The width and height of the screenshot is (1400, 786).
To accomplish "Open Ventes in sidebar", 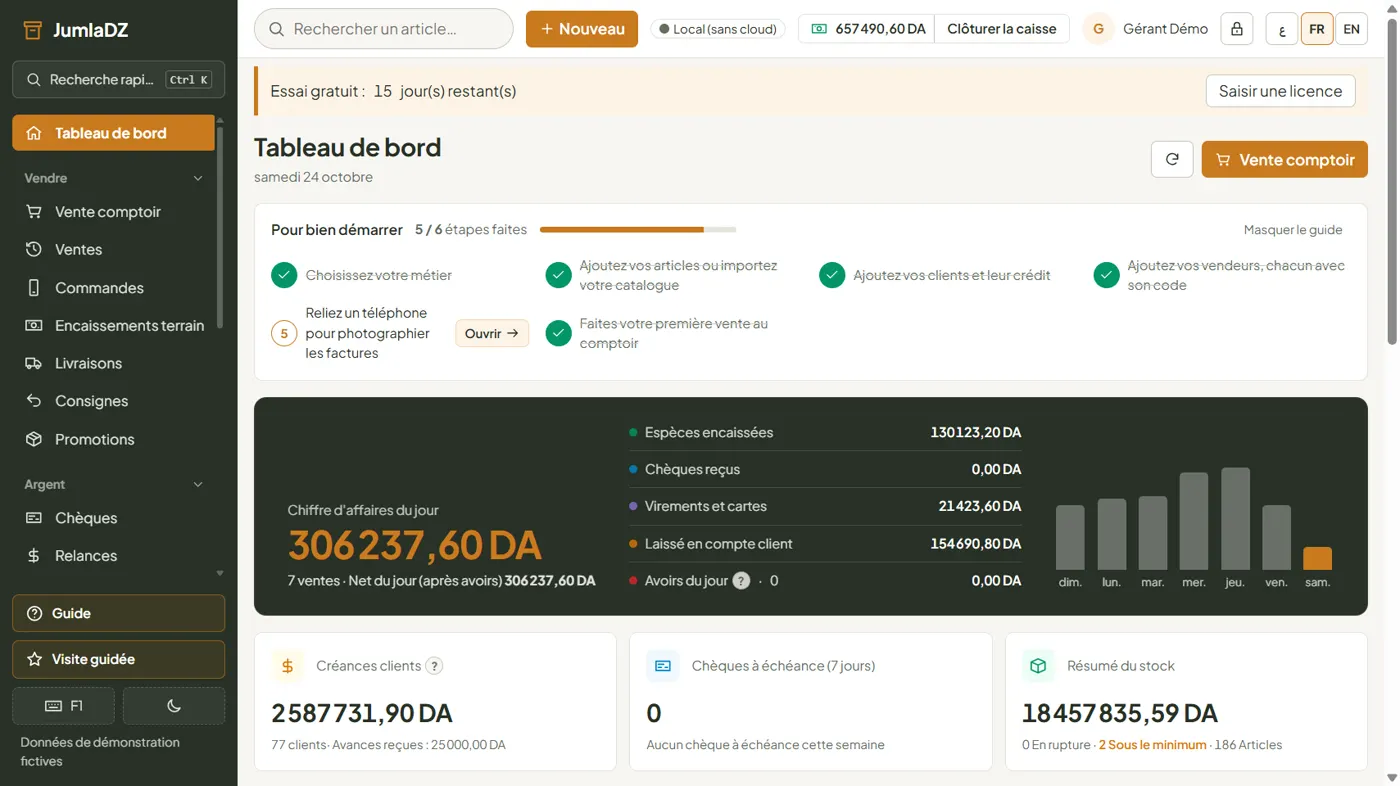I will (x=113, y=250).
